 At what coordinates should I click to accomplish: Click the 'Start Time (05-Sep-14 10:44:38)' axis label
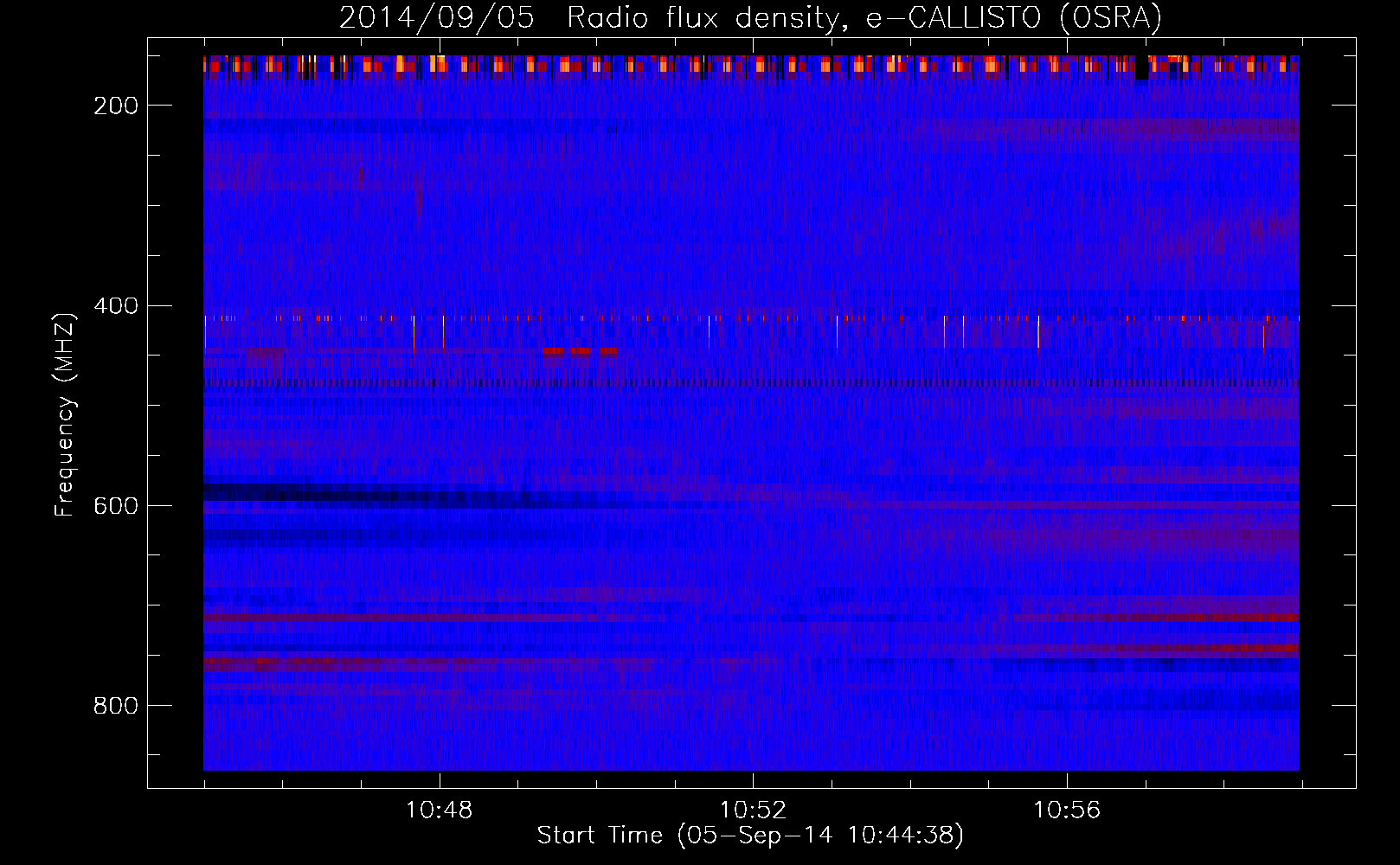tap(750, 836)
